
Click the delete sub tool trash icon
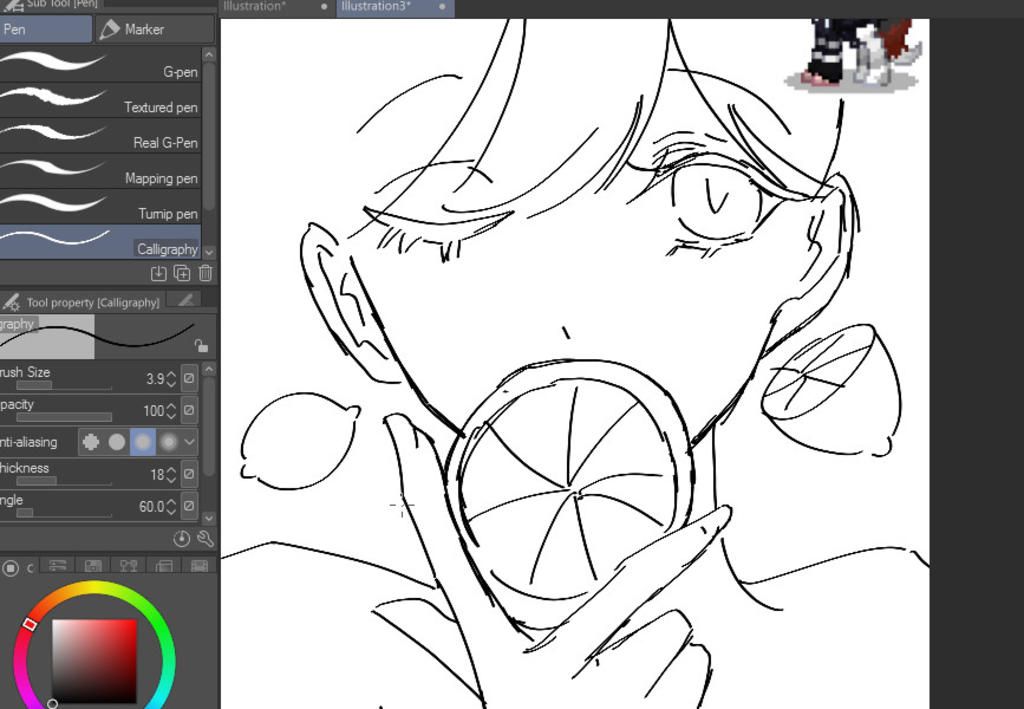(x=206, y=274)
